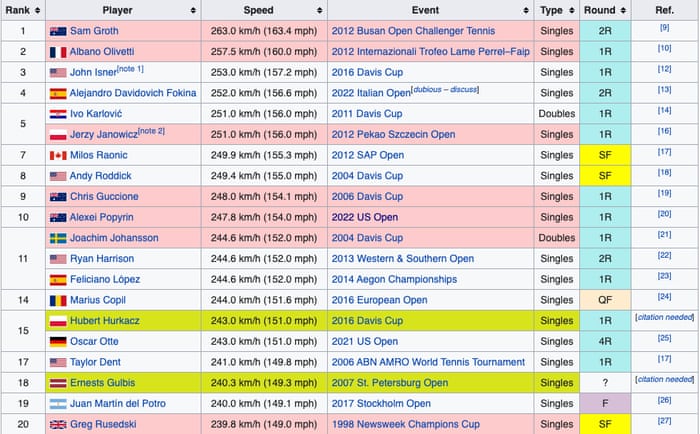Screen dimensions: 700x434
Task: Go to Ryan Harrison player page
Action: pyautogui.click(x=102, y=259)
